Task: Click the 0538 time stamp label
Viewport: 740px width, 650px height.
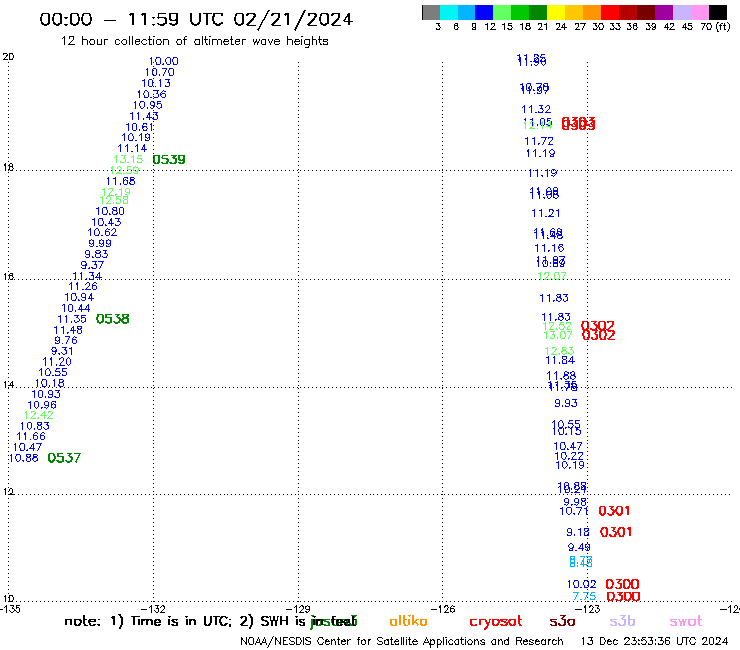Action: (112, 319)
